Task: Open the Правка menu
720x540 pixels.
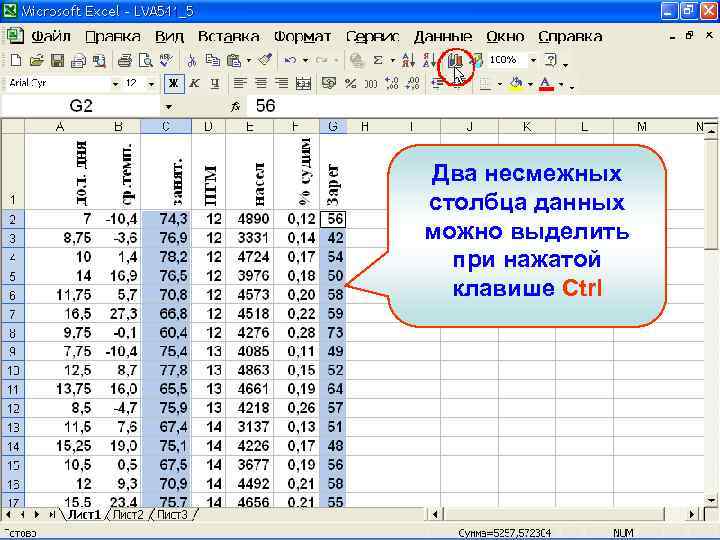Action: pos(112,36)
